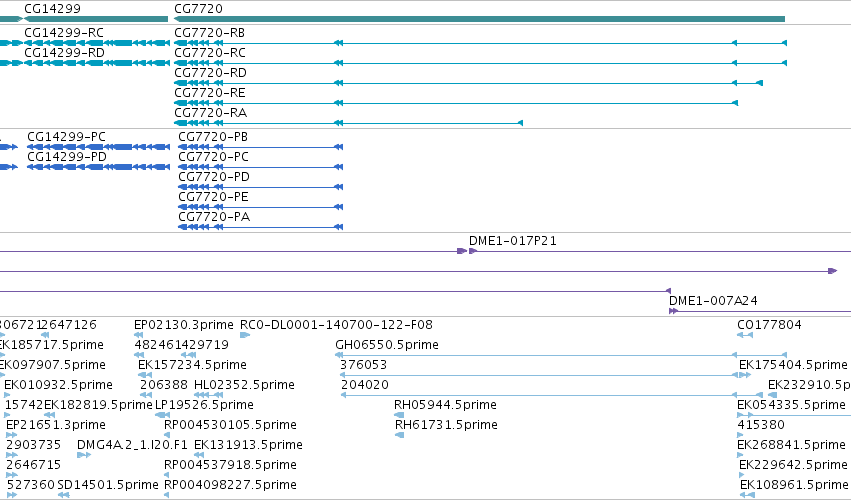Click the CG7720-PC protein label
This screenshot has width=851, height=500.
coord(214,157)
